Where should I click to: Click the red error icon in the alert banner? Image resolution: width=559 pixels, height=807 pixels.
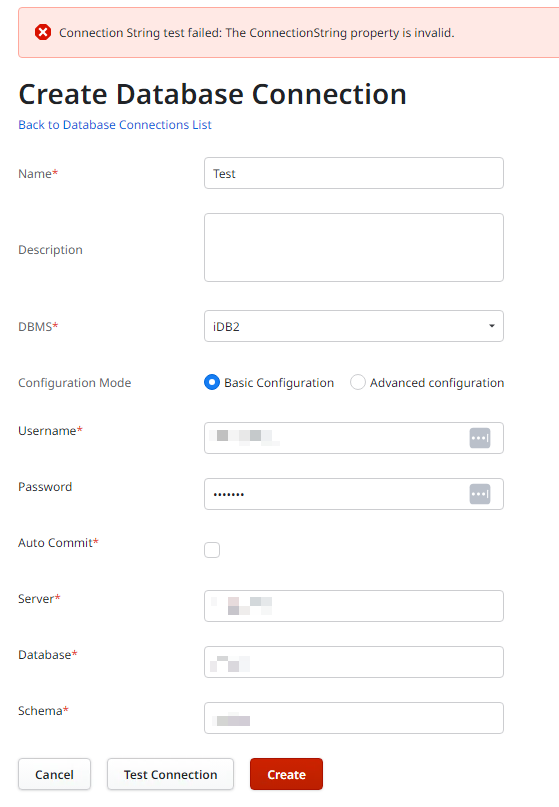coord(43,32)
